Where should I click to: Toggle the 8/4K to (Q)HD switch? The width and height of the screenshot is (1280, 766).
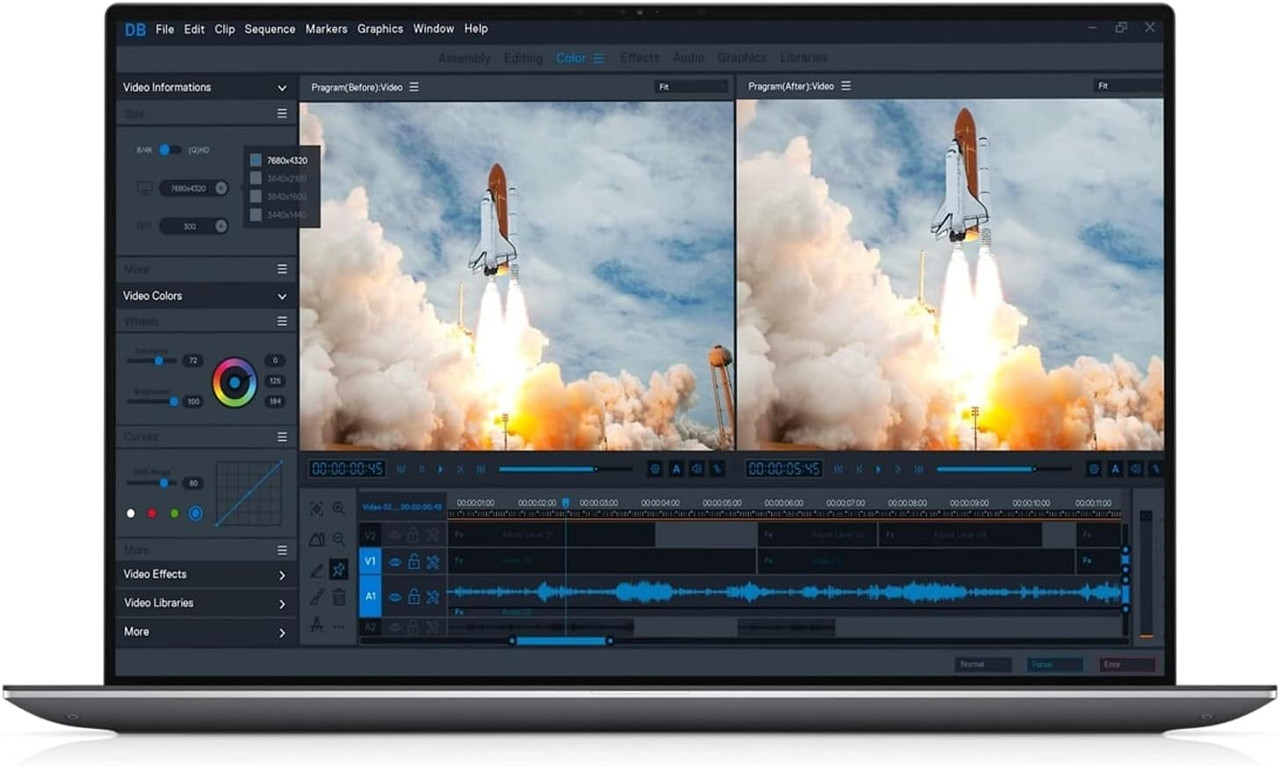tap(170, 150)
